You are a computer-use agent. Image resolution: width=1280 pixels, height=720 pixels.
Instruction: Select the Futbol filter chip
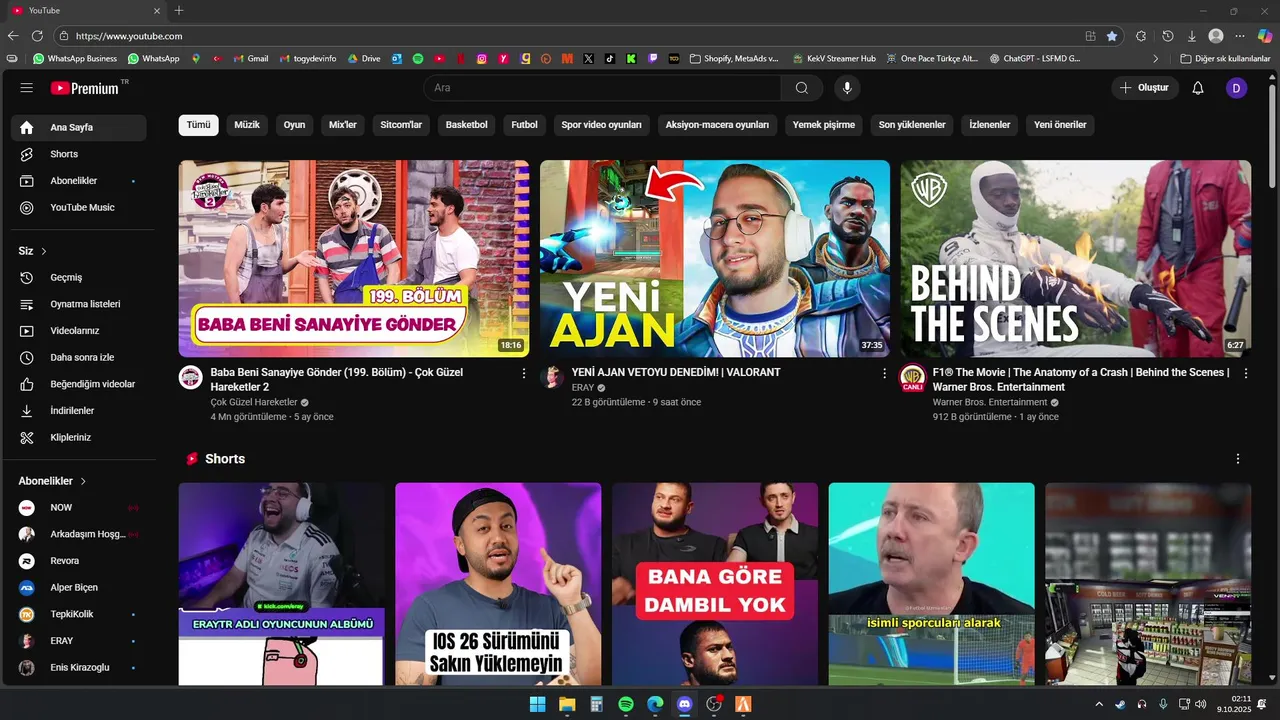pos(525,125)
